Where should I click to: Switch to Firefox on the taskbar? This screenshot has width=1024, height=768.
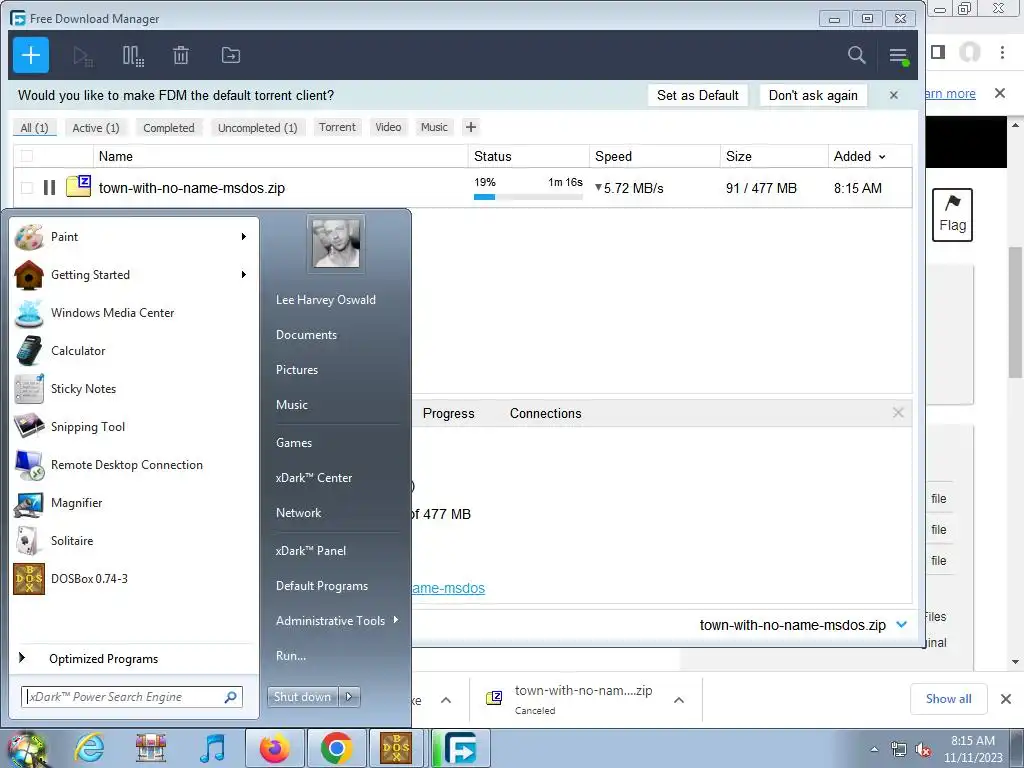tap(274, 748)
